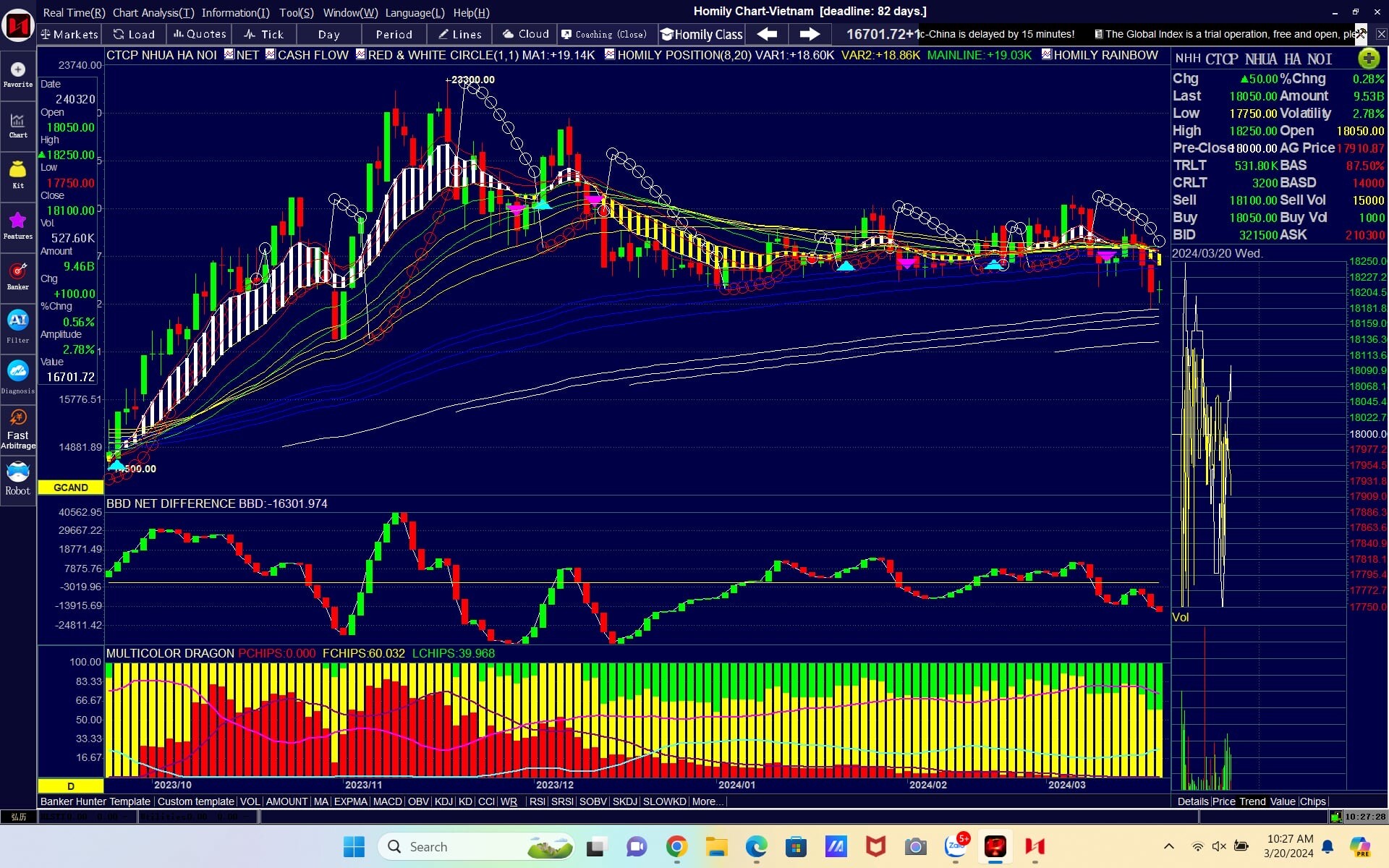
Task: Switch indicator to VOL tab
Action: [250, 801]
